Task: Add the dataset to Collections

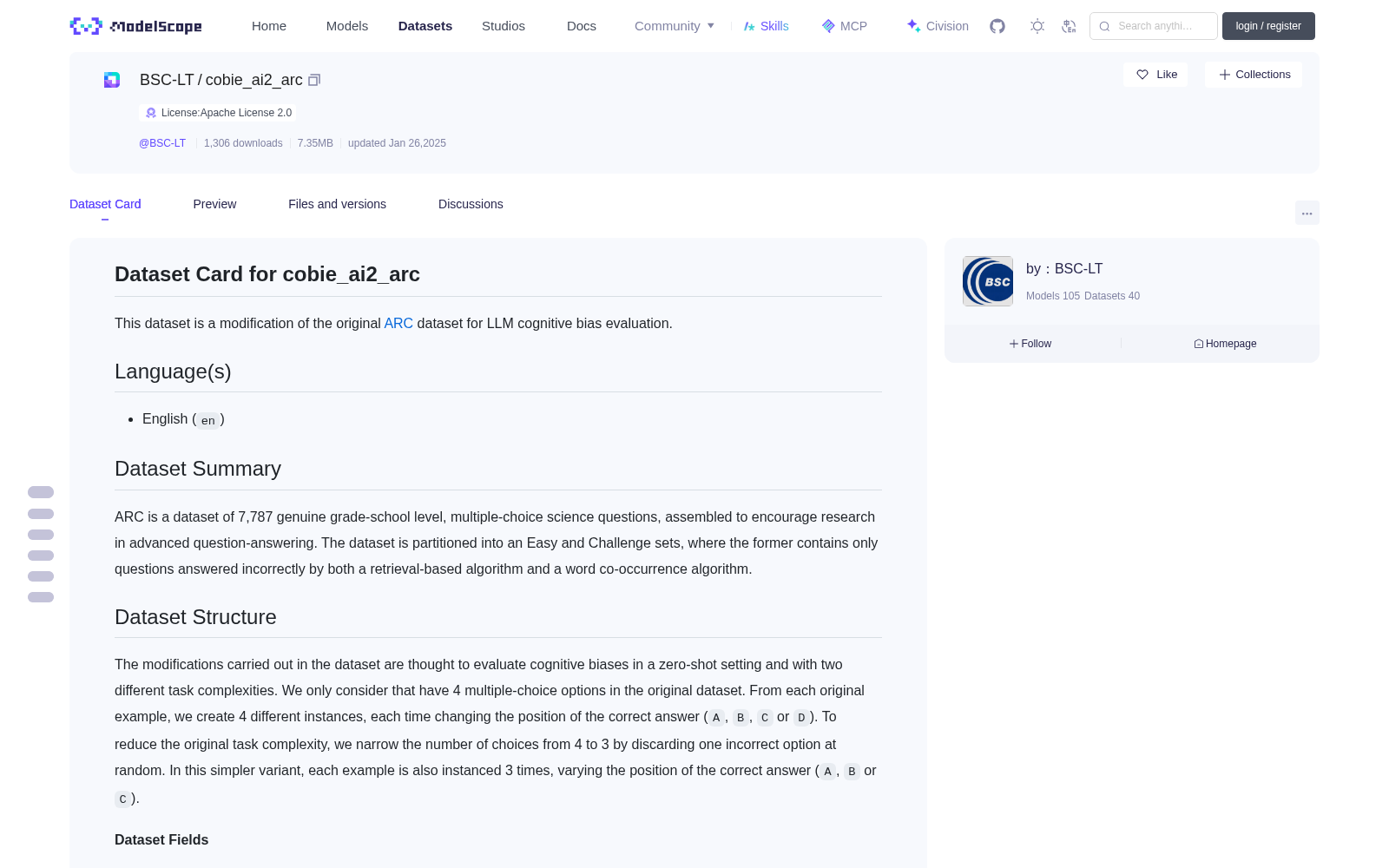Action: (x=1254, y=75)
